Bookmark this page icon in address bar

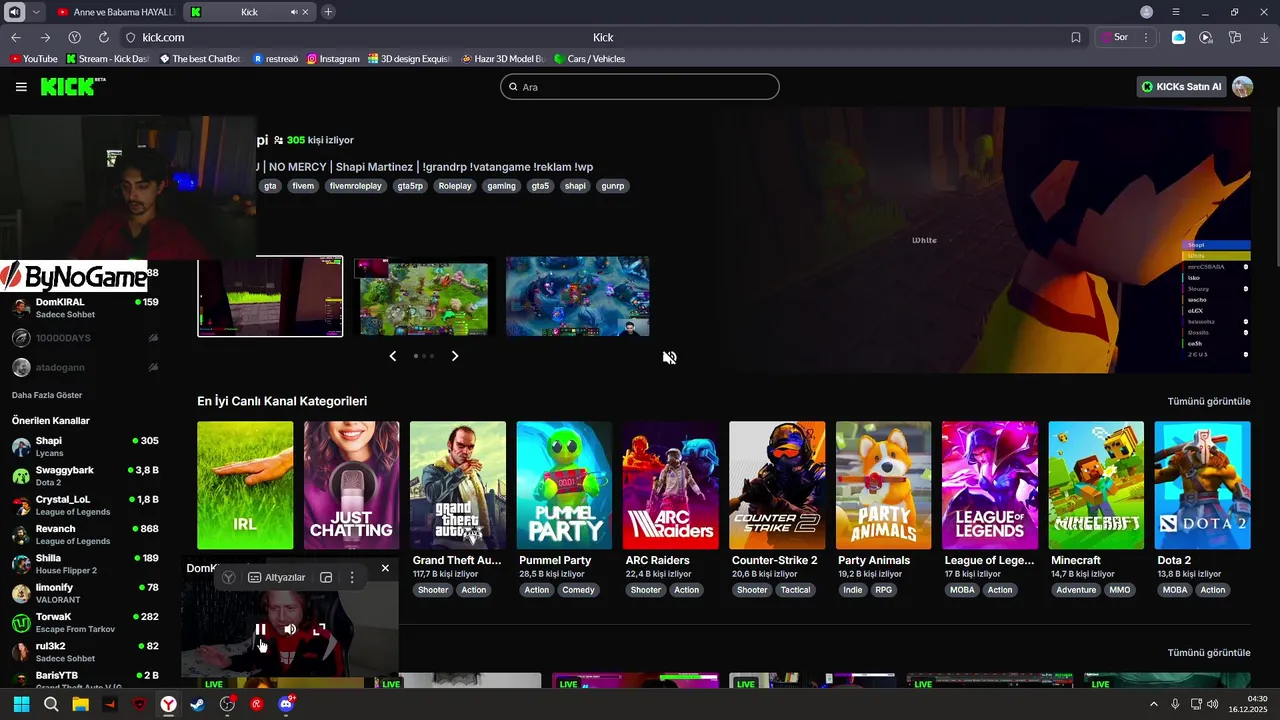pos(1076,37)
